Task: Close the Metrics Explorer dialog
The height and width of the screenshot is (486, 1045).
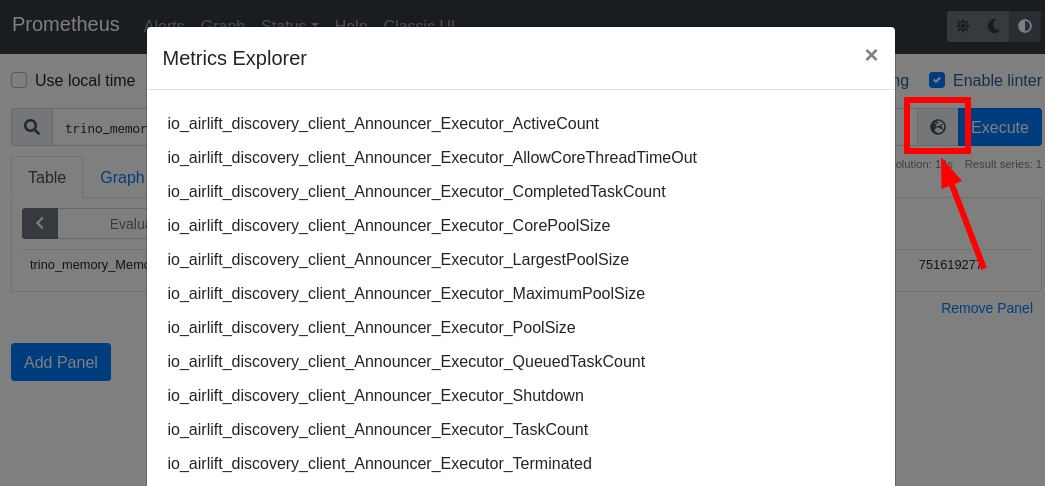Action: coord(871,56)
